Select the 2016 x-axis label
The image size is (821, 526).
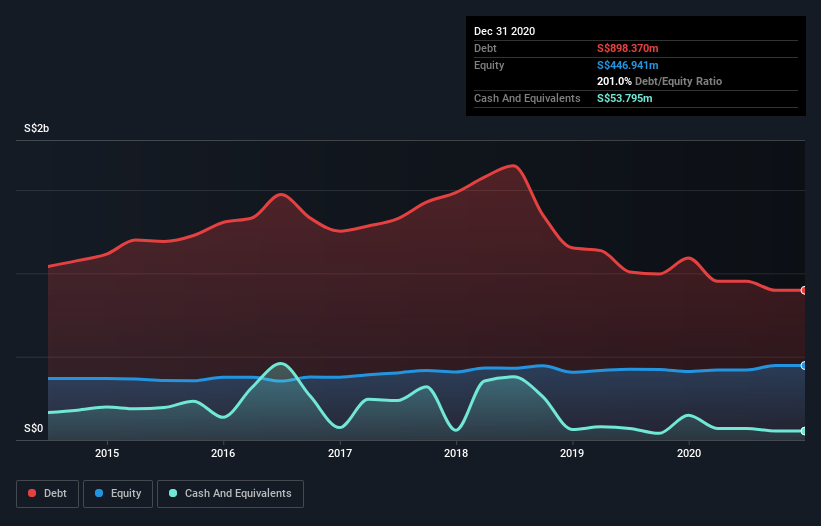tap(223, 453)
